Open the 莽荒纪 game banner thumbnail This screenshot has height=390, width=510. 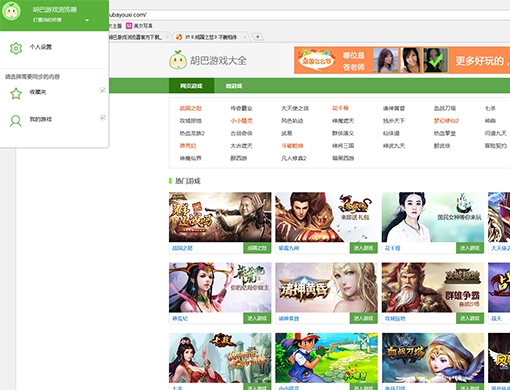click(220, 287)
